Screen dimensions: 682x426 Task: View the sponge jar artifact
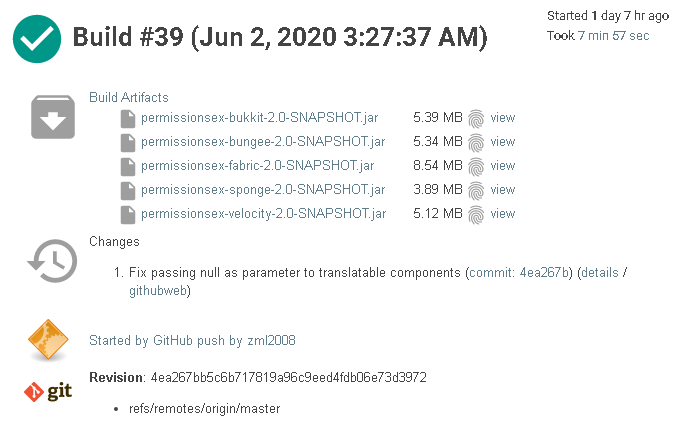[503, 190]
